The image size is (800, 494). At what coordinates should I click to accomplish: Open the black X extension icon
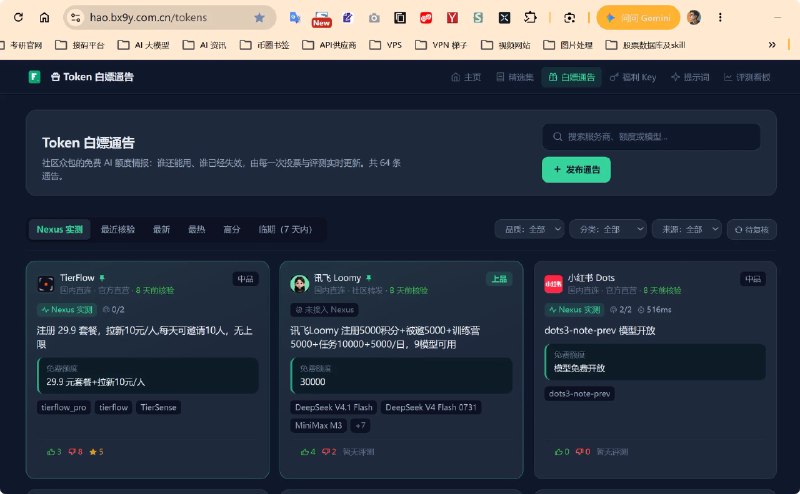tap(504, 18)
